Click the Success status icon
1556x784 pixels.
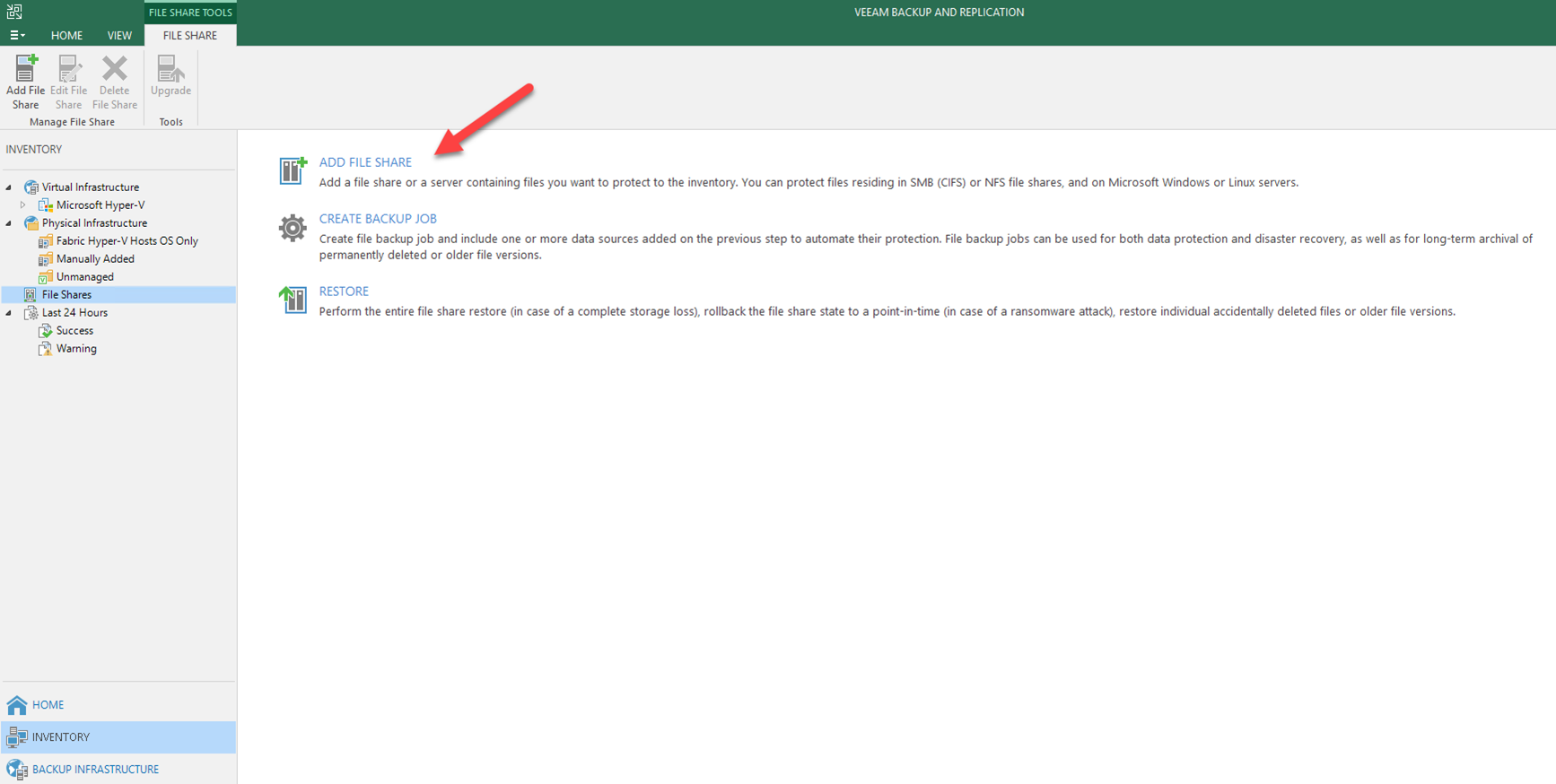[46, 331]
